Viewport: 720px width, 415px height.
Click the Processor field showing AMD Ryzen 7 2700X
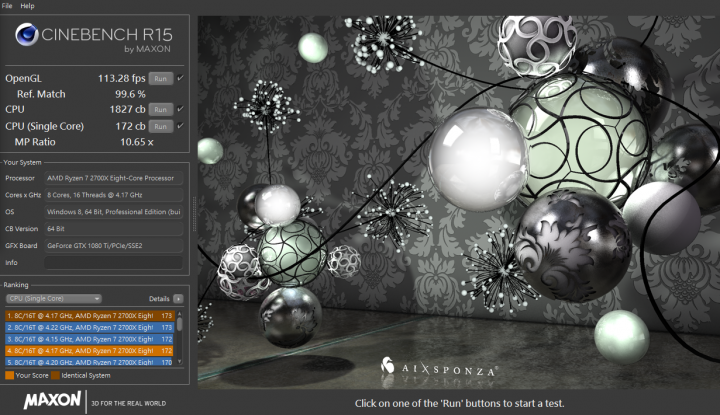pyautogui.click(x=113, y=178)
